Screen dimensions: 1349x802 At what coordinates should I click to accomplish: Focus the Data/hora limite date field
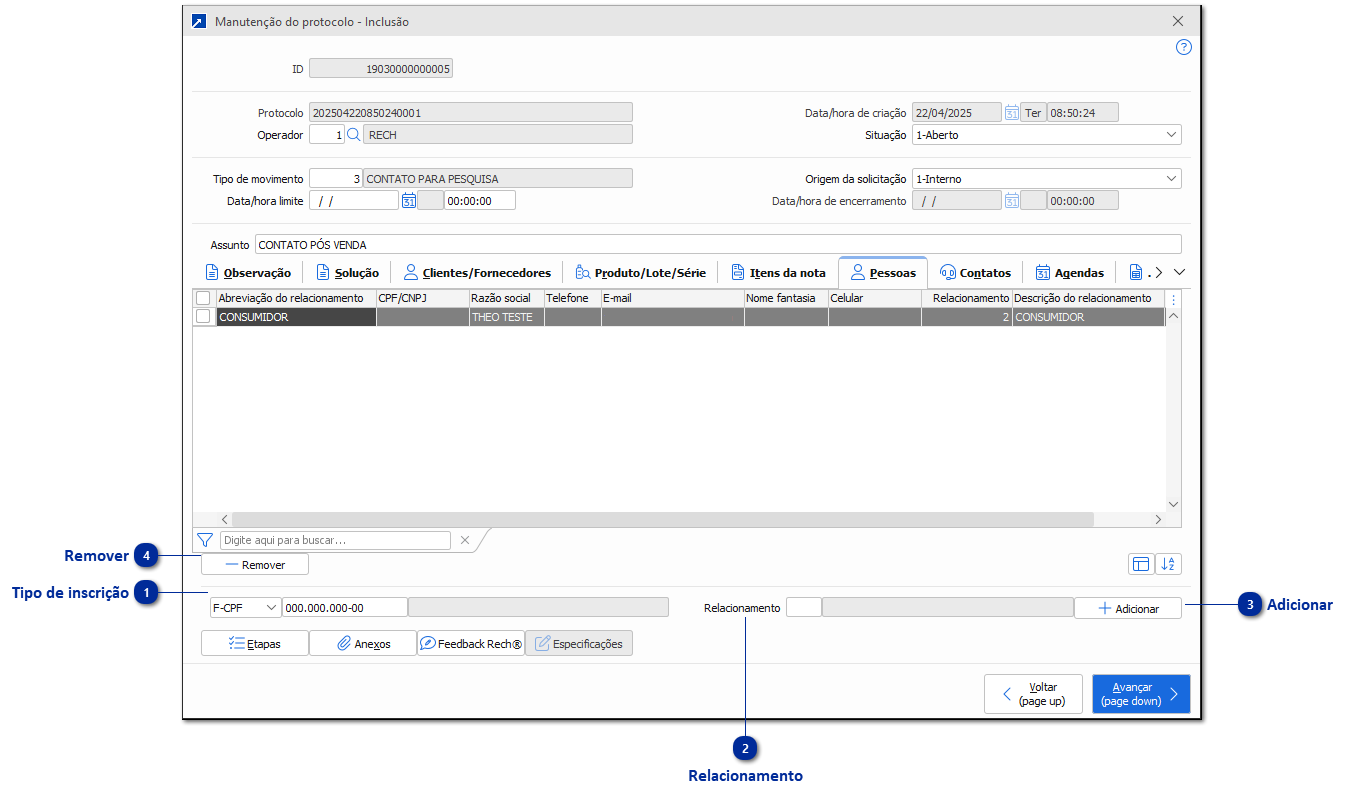pyautogui.click(x=354, y=200)
